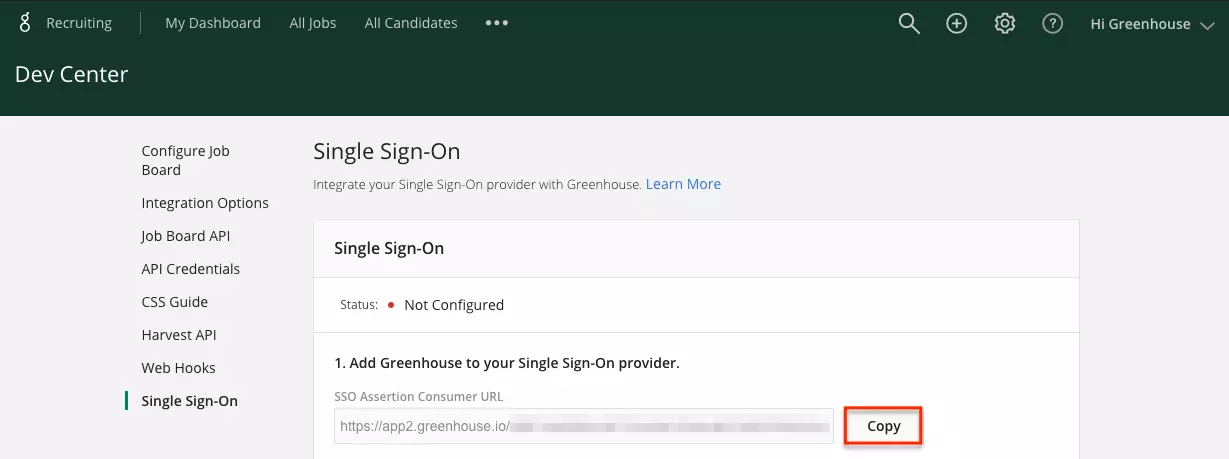
Task: Click the plus add icon
Action: click(x=957, y=23)
